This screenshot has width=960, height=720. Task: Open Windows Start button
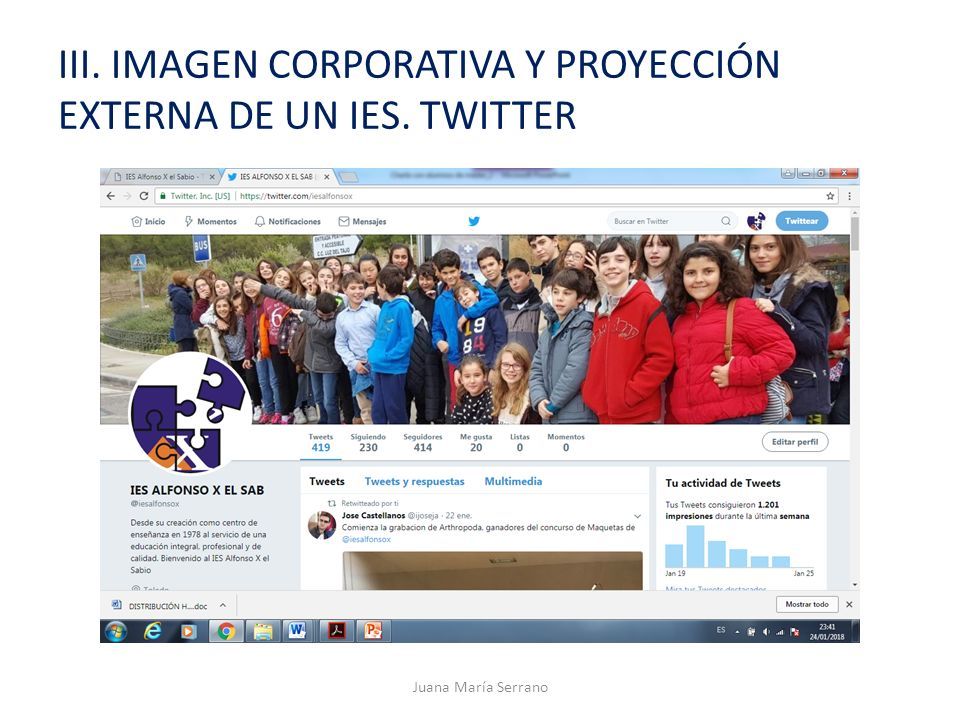(116, 631)
